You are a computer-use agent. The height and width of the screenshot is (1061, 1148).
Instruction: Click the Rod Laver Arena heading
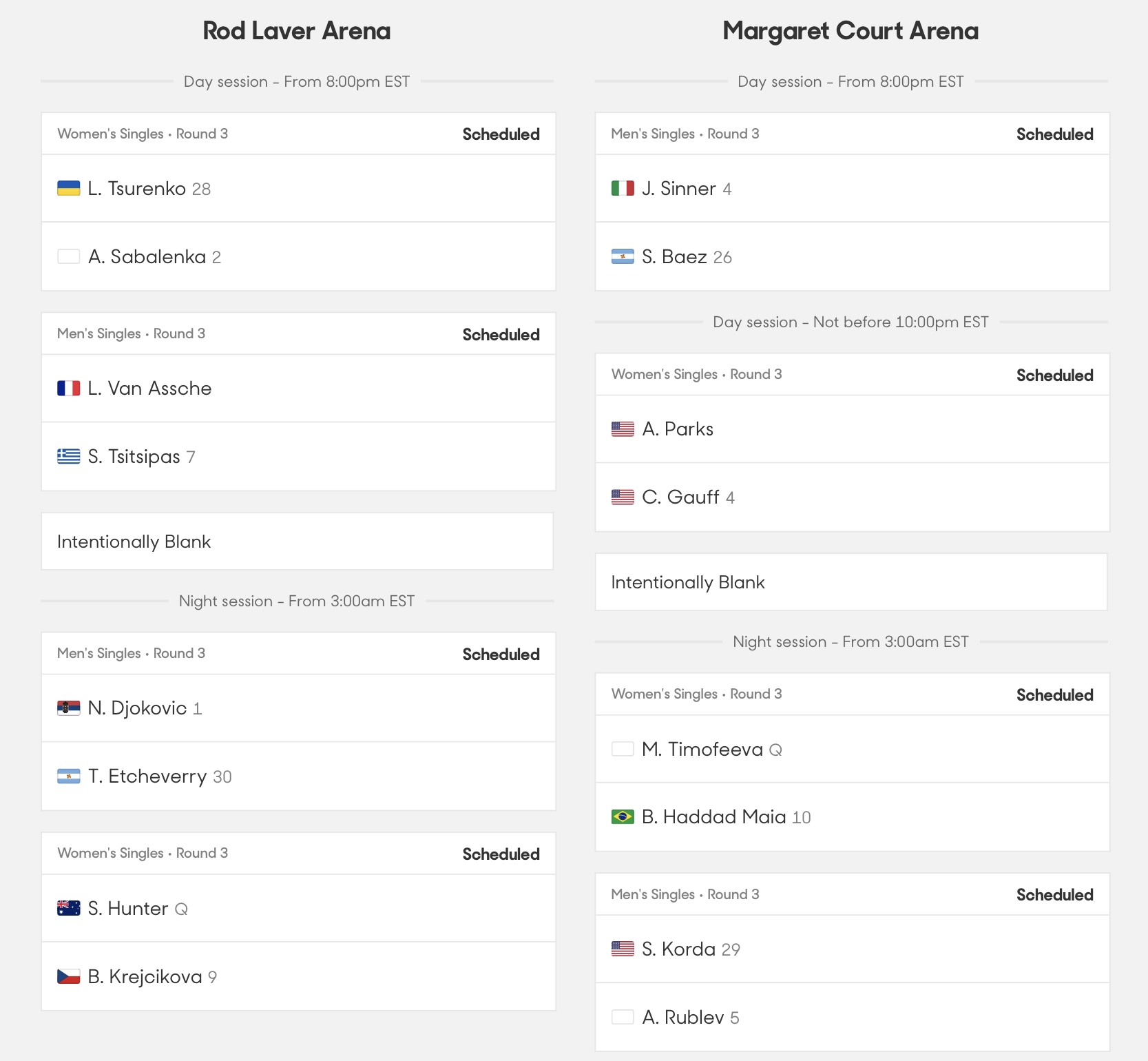297,31
